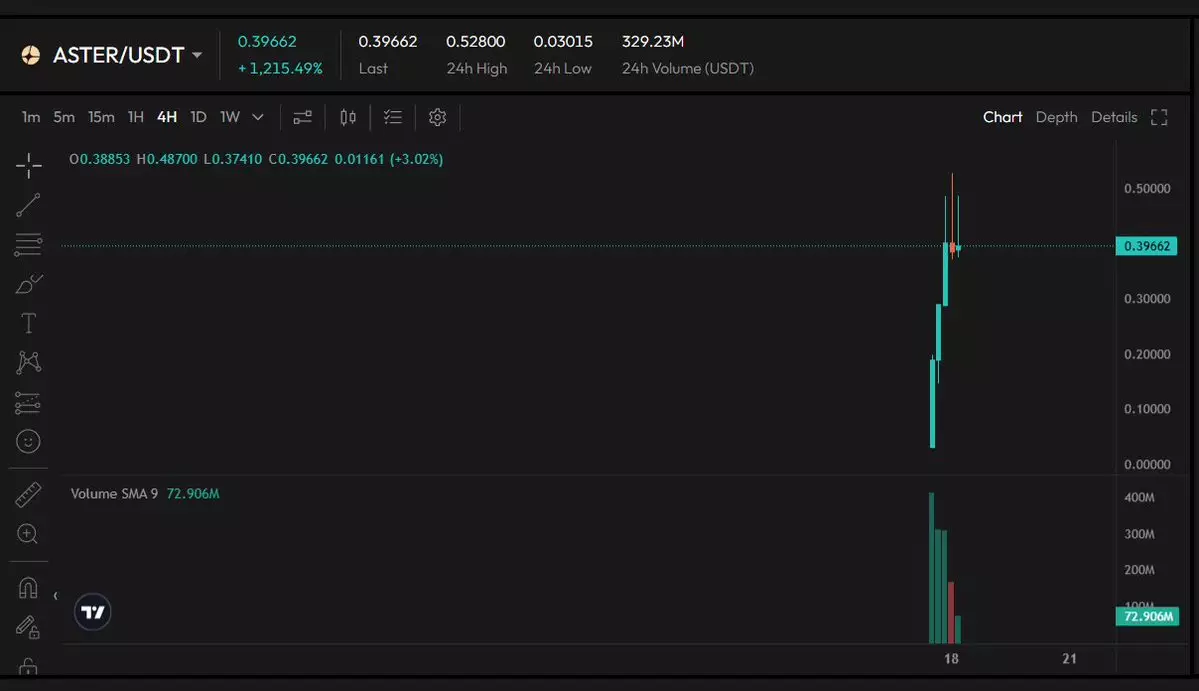Click the 0.39662 current price label
Screen dimensions: 1199x691
coord(1146,246)
